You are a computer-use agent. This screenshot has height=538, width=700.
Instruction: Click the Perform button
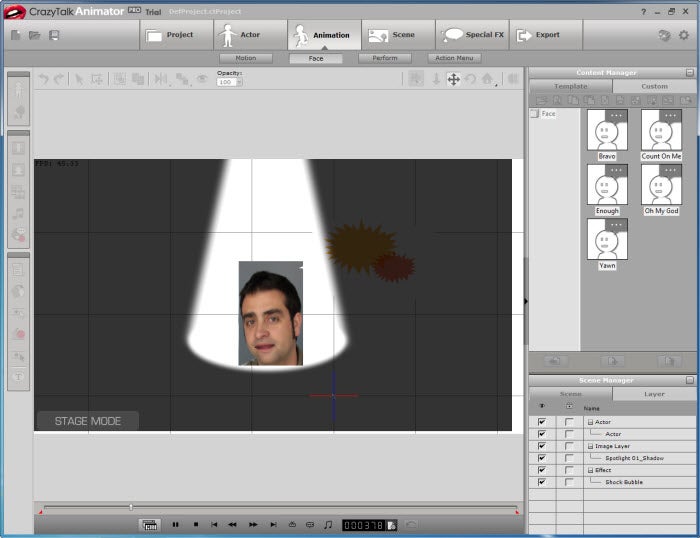click(385, 58)
